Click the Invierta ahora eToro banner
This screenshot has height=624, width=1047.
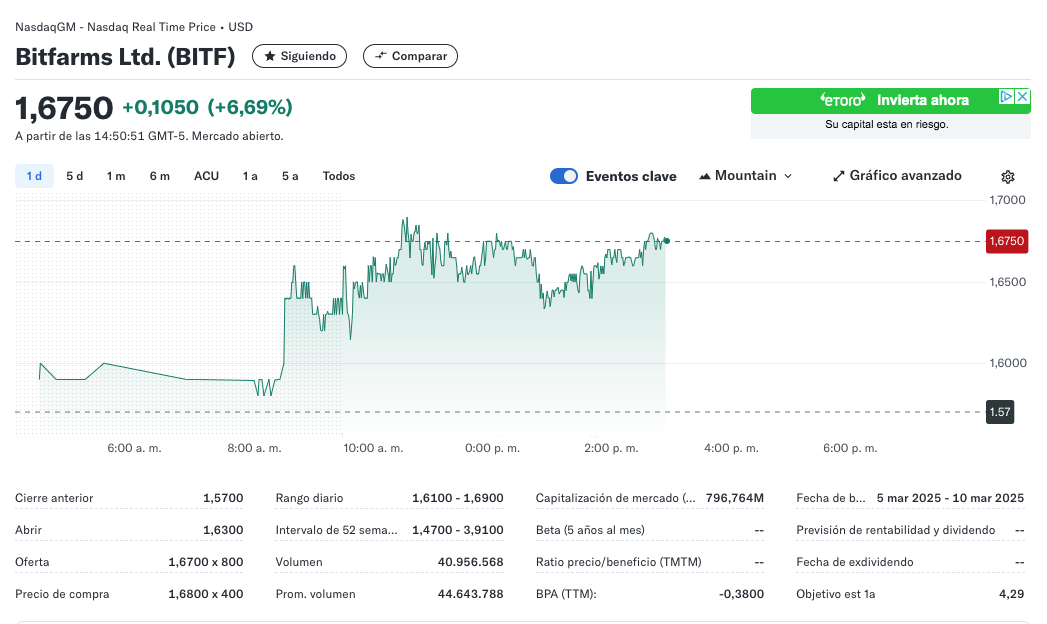point(891,101)
